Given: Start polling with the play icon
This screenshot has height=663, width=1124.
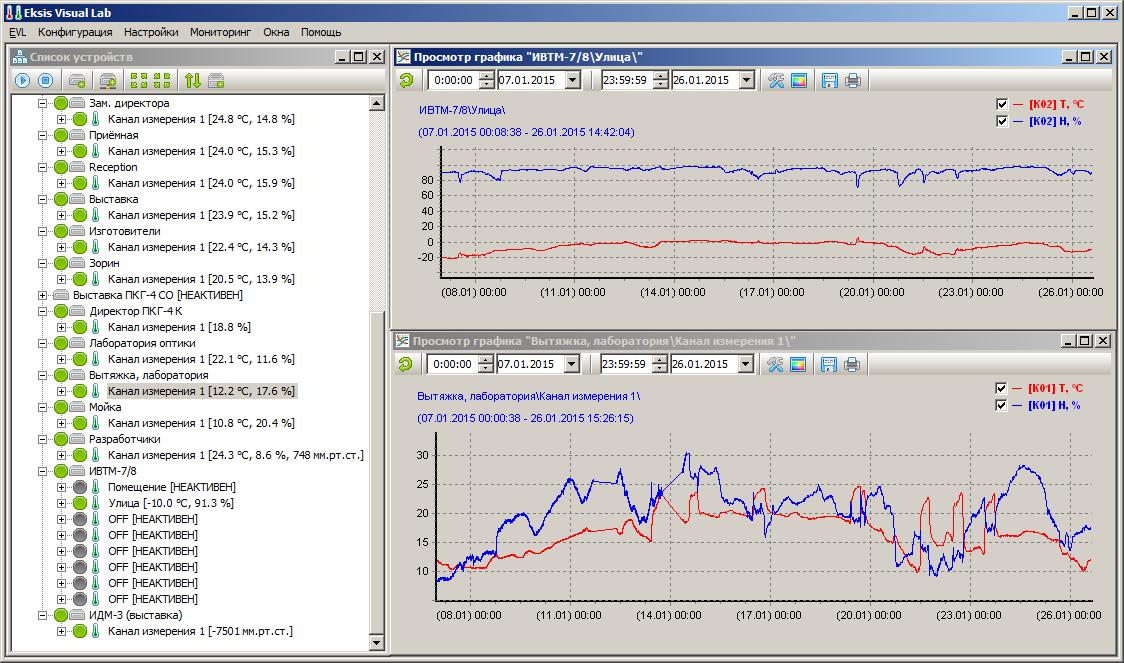Looking at the screenshot, I should click(x=22, y=81).
